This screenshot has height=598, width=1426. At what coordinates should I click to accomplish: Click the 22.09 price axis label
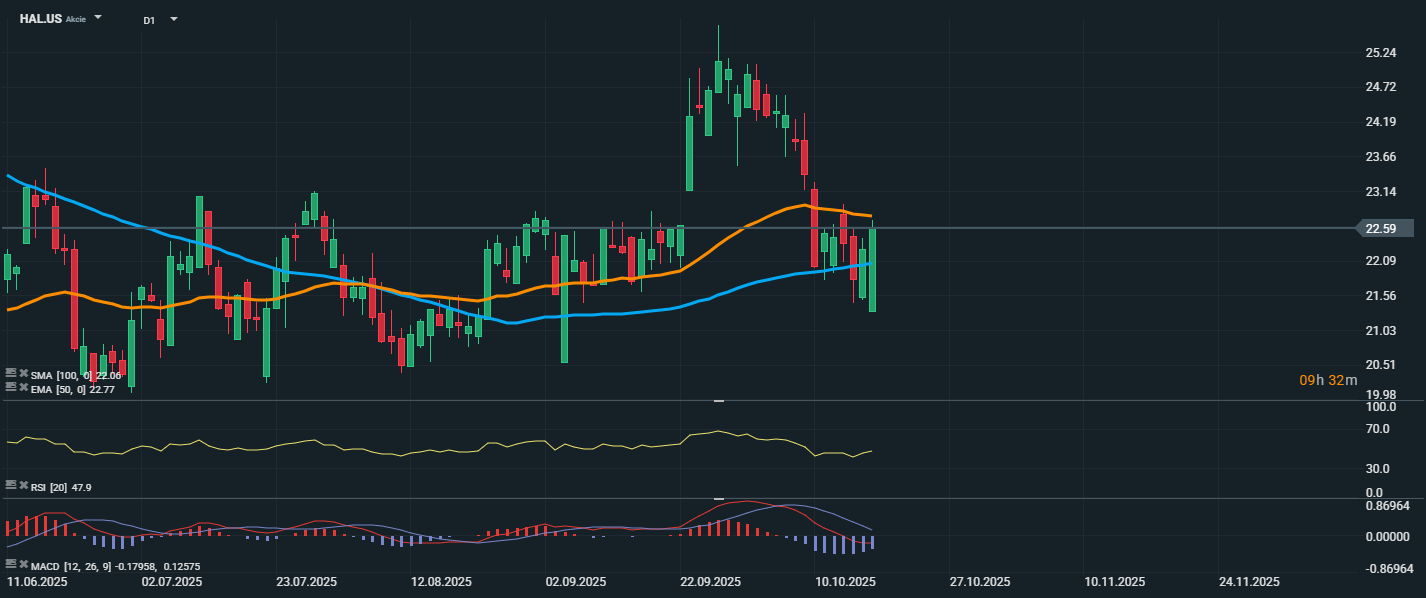point(1380,261)
